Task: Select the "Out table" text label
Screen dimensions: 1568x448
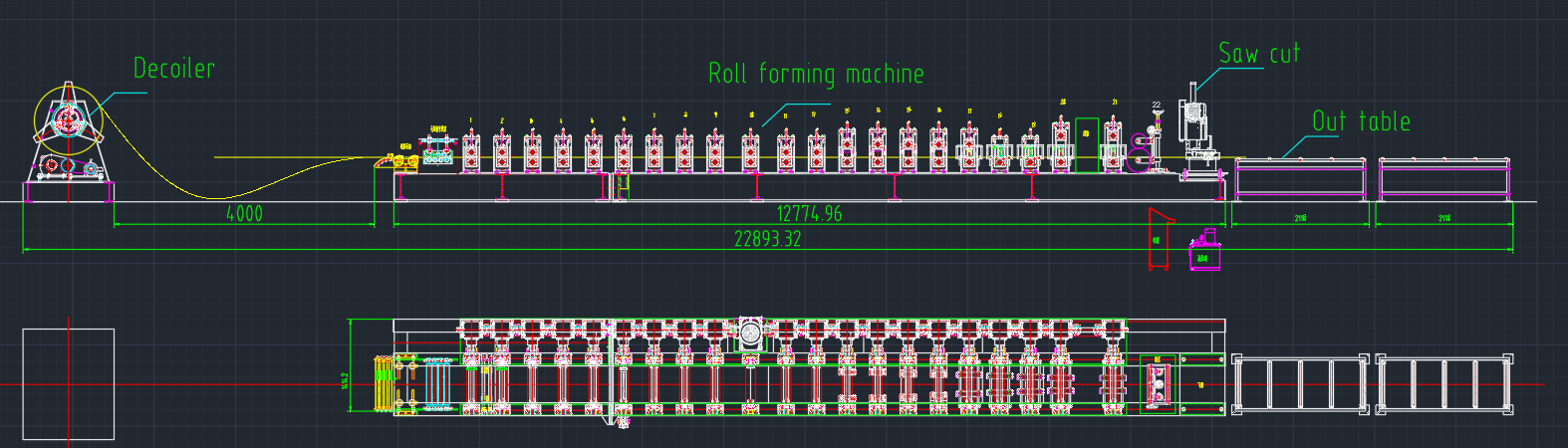Action: click(x=1361, y=121)
